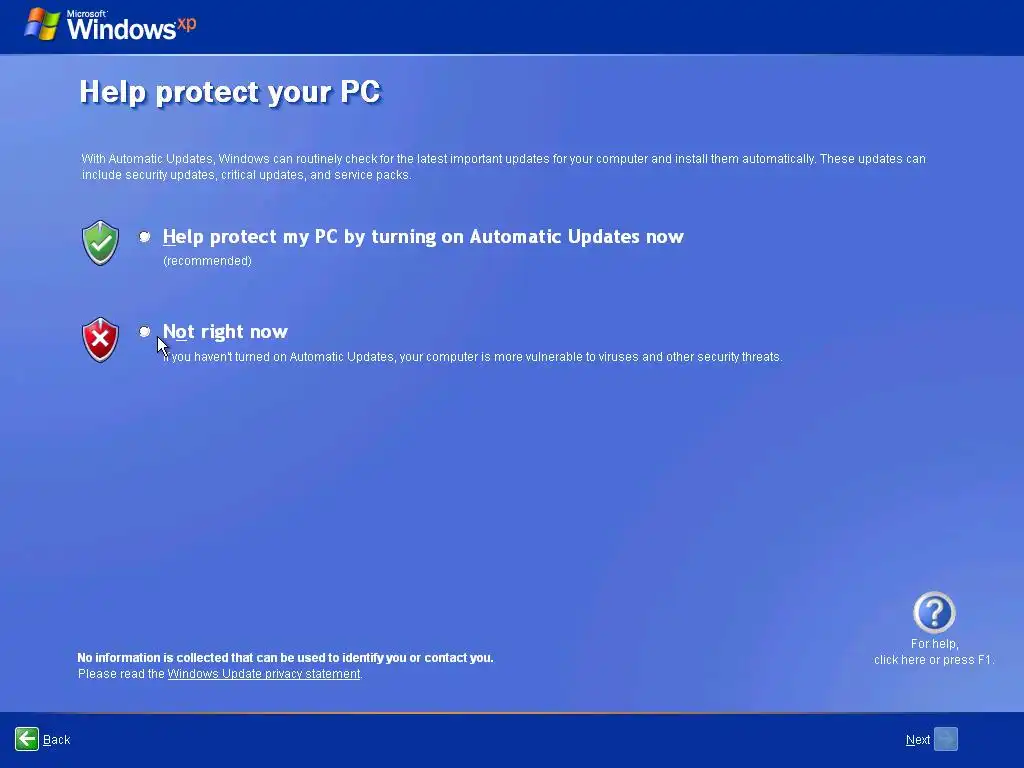Click the Windows XP flag logo
Image resolution: width=1024 pixels, height=768 pixels.
pos(42,24)
